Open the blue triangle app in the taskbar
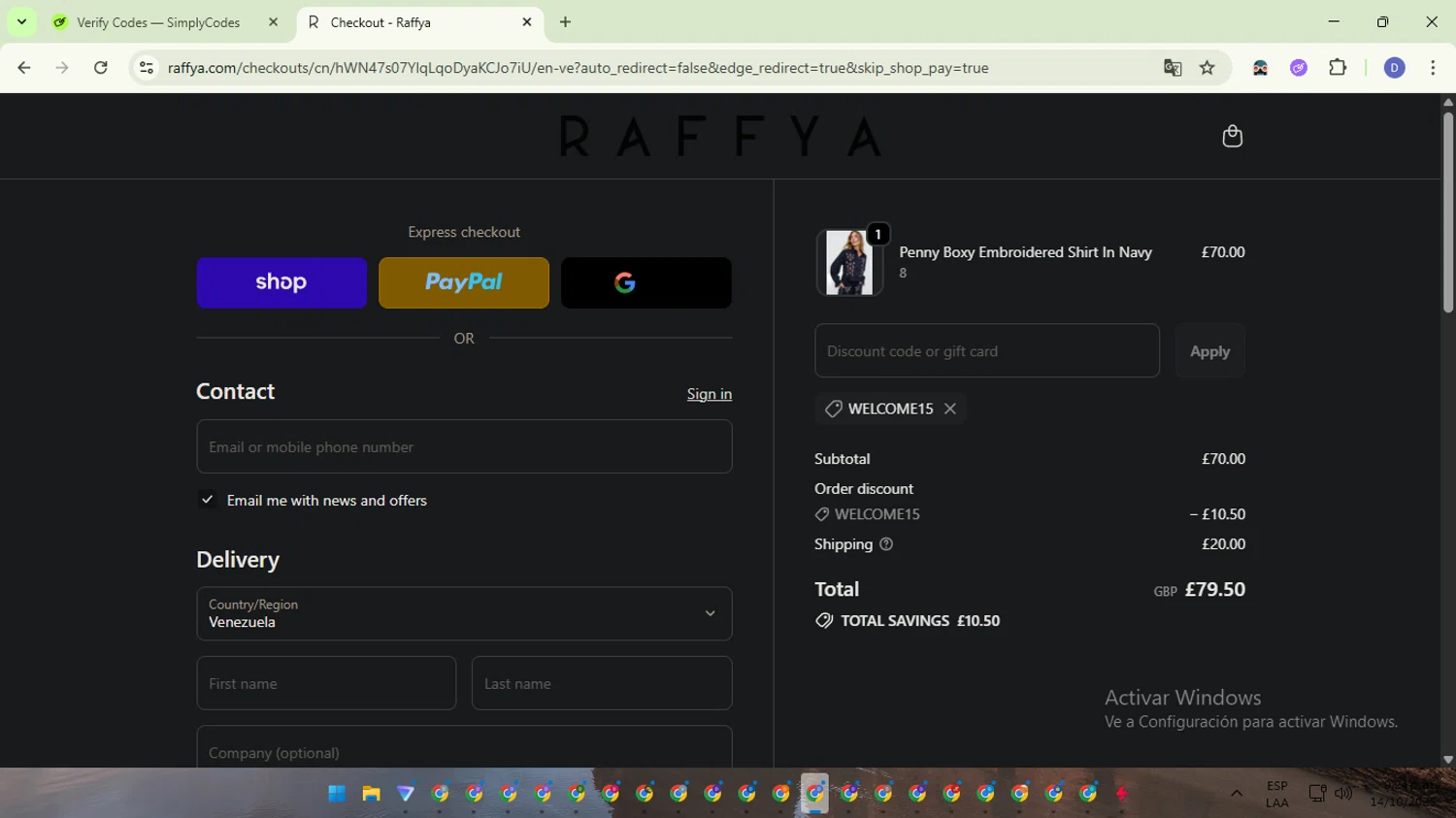 pos(406,794)
